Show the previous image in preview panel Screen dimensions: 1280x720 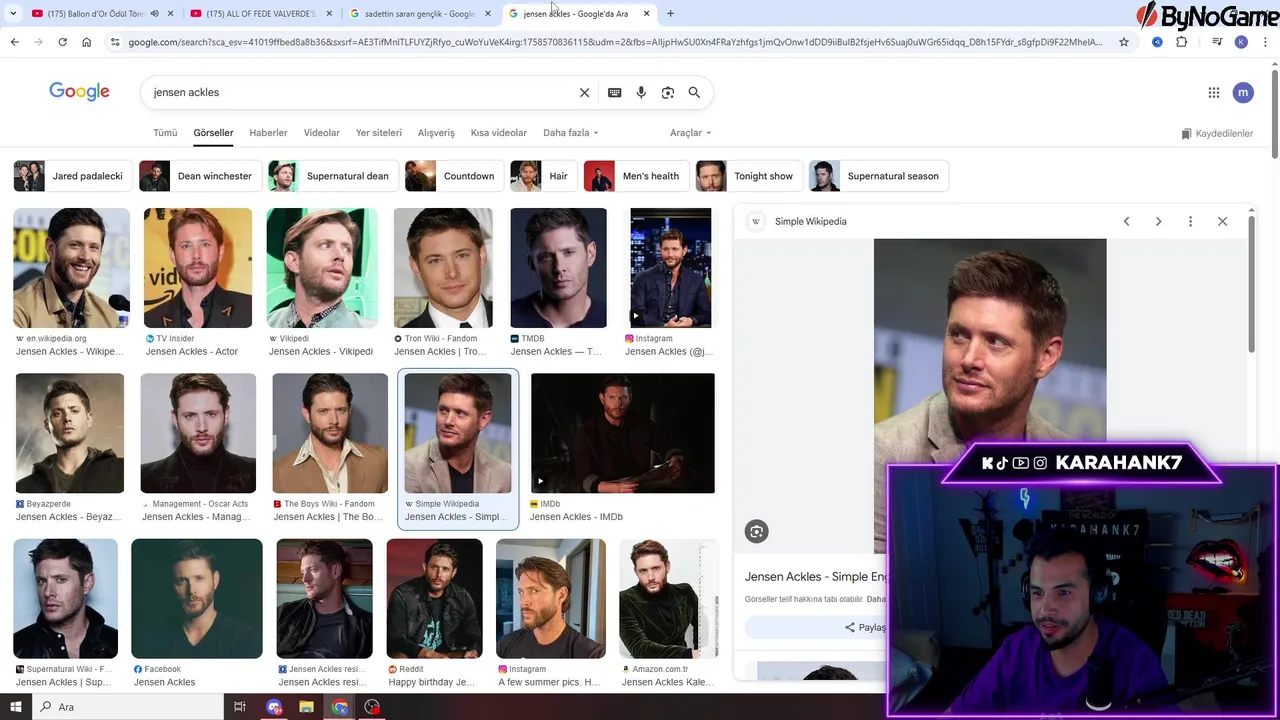(1126, 221)
